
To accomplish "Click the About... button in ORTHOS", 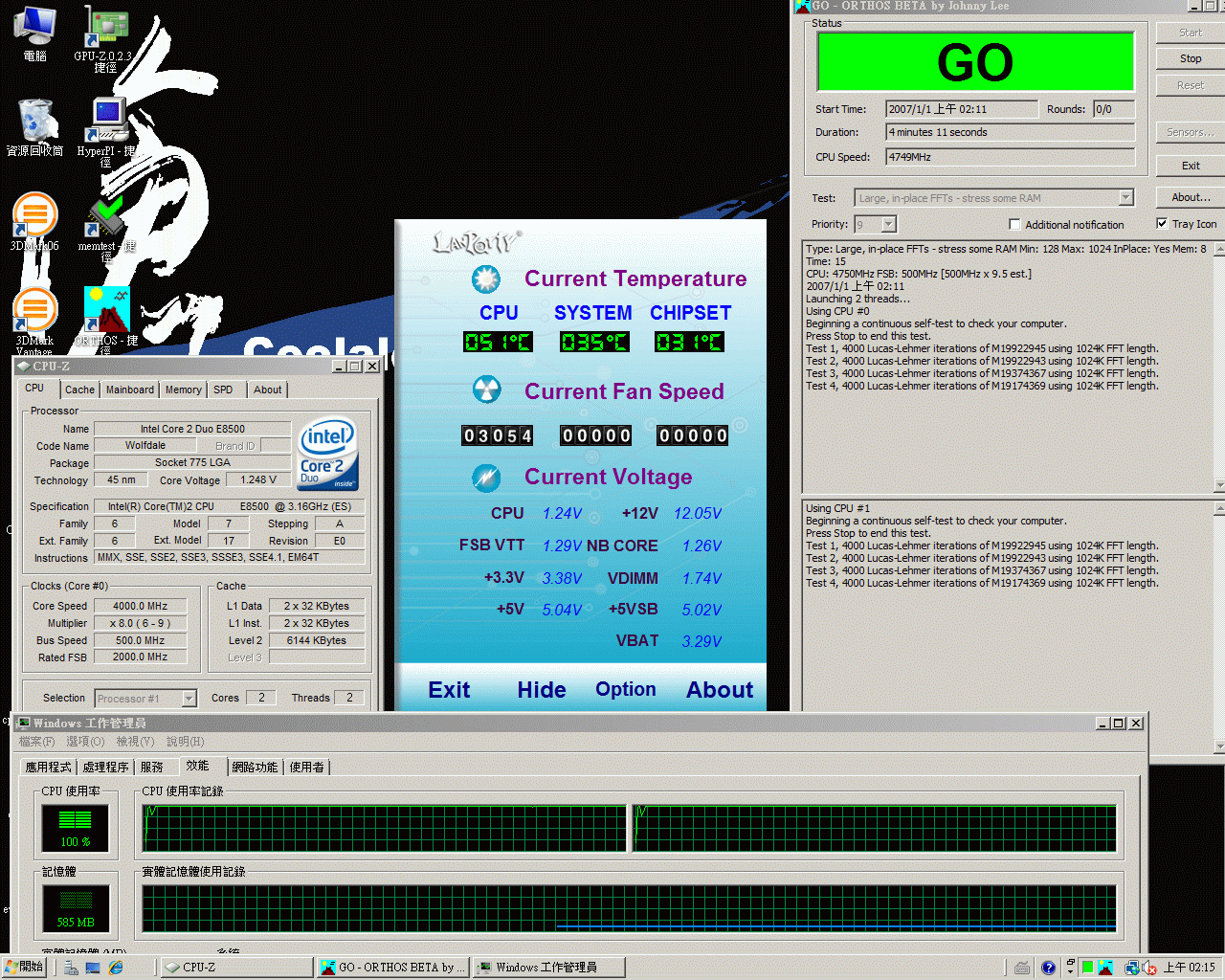I will click(x=1191, y=197).
